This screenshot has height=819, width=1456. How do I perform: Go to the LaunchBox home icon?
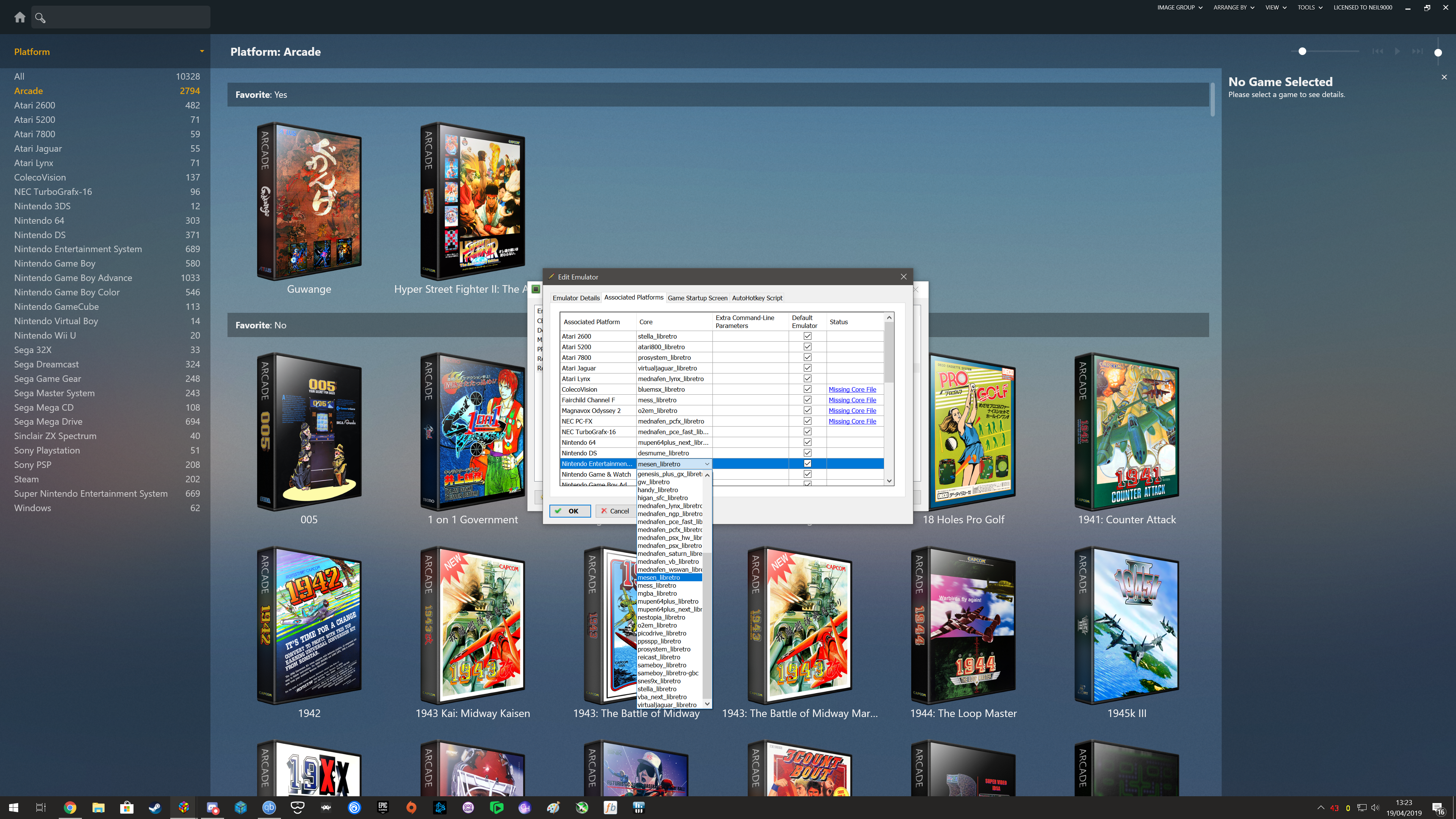point(20,17)
